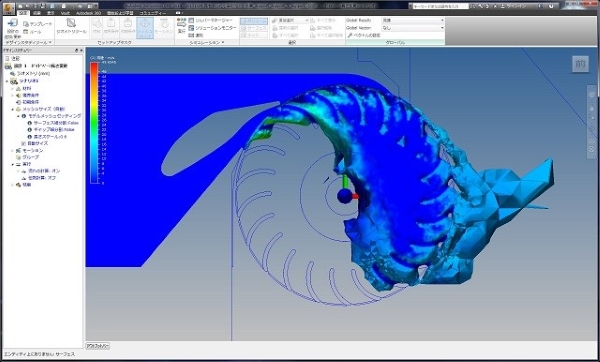Click the front face of the view cube
Viewport: 600px width, 362px height.
pyautogui.click(x=580, y=64)
